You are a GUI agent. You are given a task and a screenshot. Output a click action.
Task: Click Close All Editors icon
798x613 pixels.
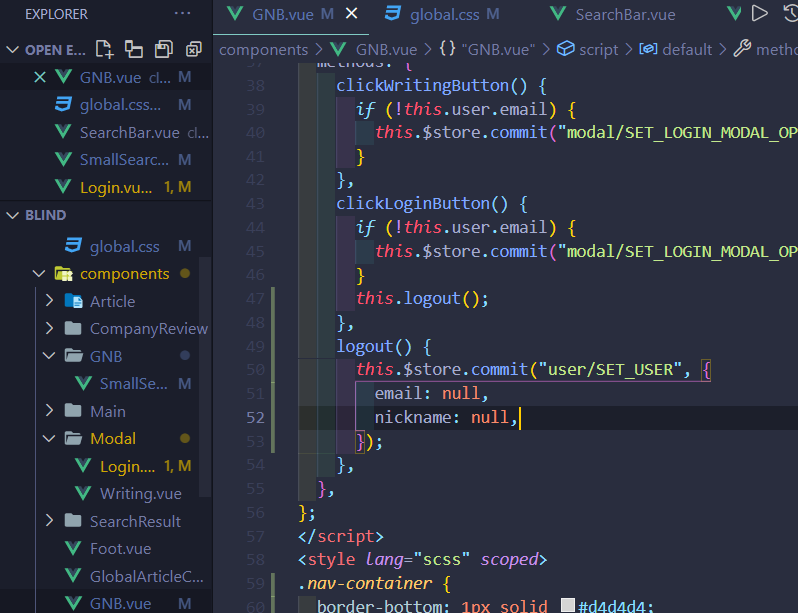pos(194,49)
